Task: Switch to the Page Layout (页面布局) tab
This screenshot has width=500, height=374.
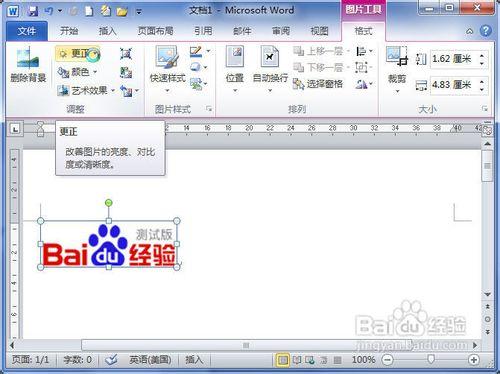Action: coord(155,31)
